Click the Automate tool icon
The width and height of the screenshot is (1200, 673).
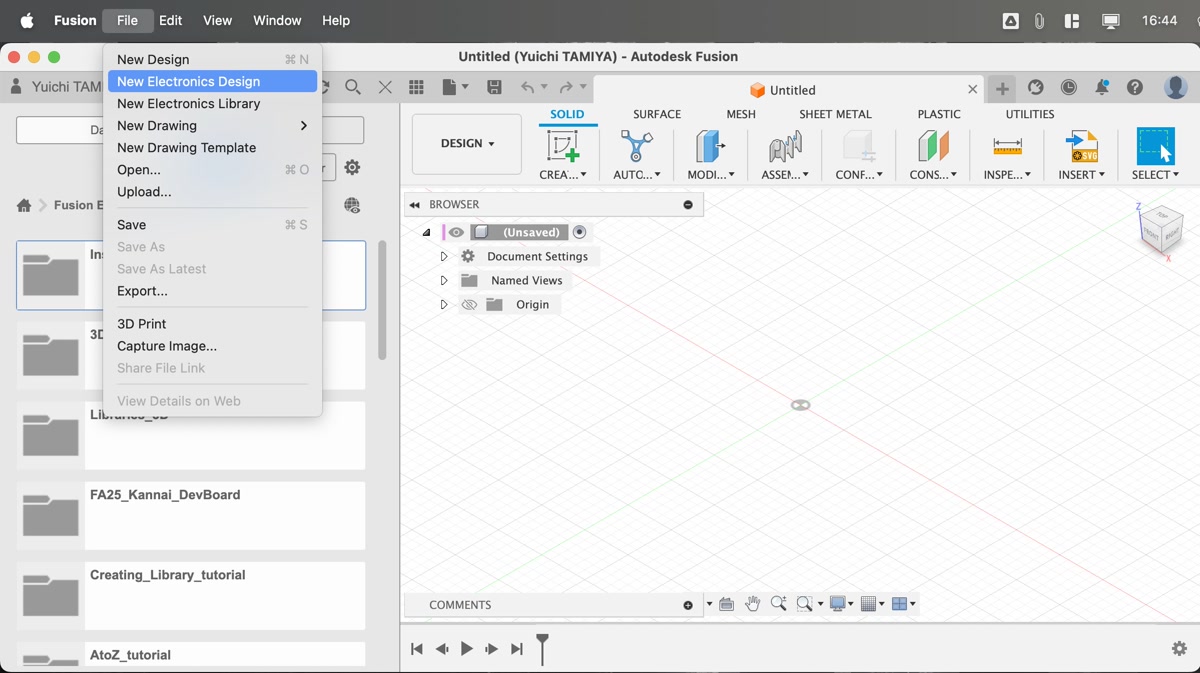pos(636,147)
